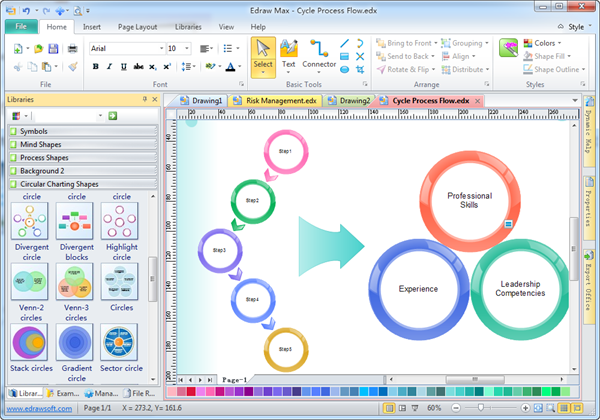Toggle bold text formatting
The image size is (600, 420).
(x=96, y=67)
